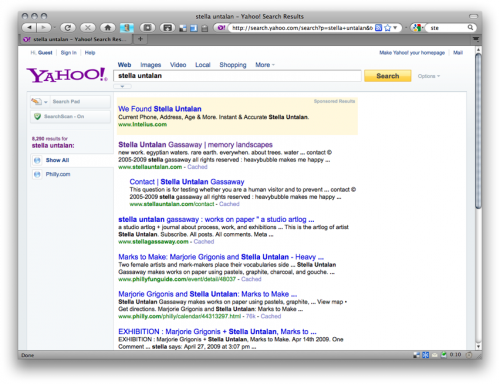Switch to the Images search tab
Image resolution: width=500 pixels, height=384 pixels.
[x=151, y=65]
